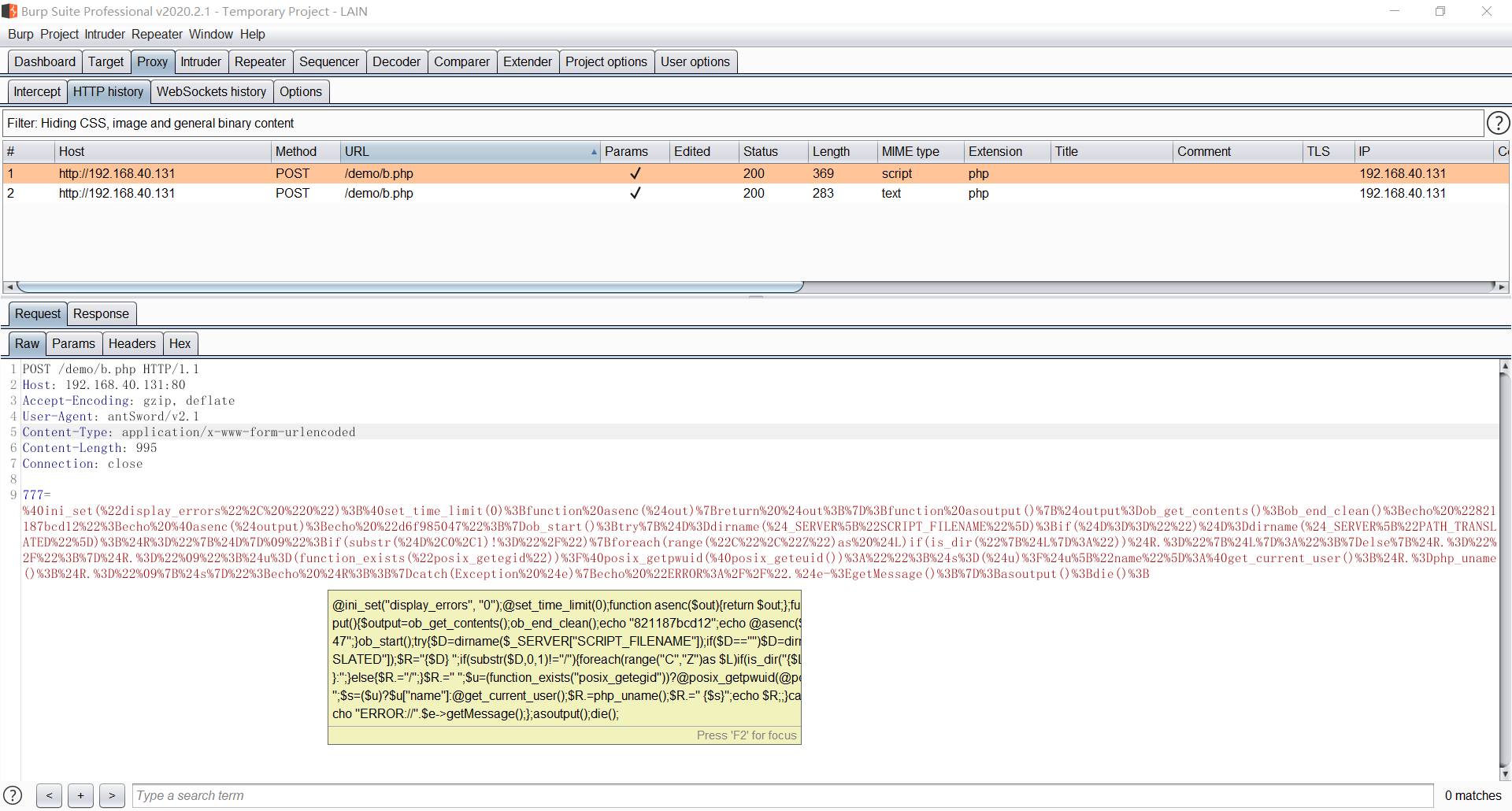
Task: Sort by the Length column header
Action: point(843,152)
